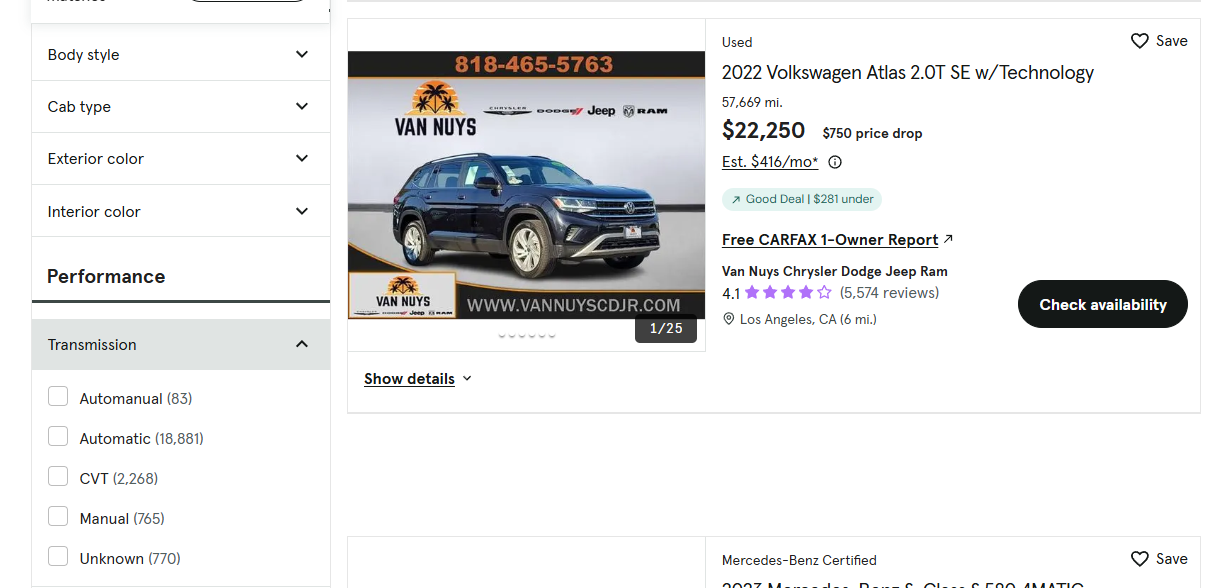Expand Show details for the Atlas
The height and width of the screenshot is (588, 1220).
click(x=418, y=379)
